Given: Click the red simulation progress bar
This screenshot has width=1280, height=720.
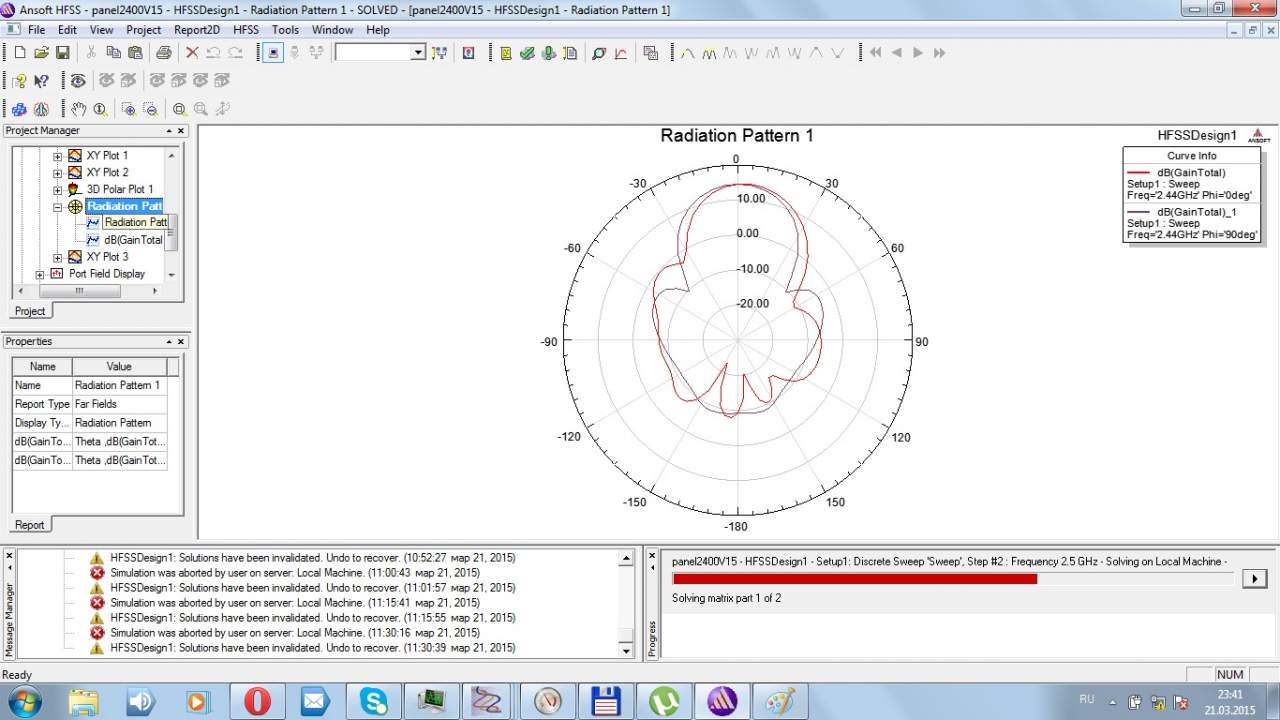Looking at the screenshot, I should click(855, 579).
